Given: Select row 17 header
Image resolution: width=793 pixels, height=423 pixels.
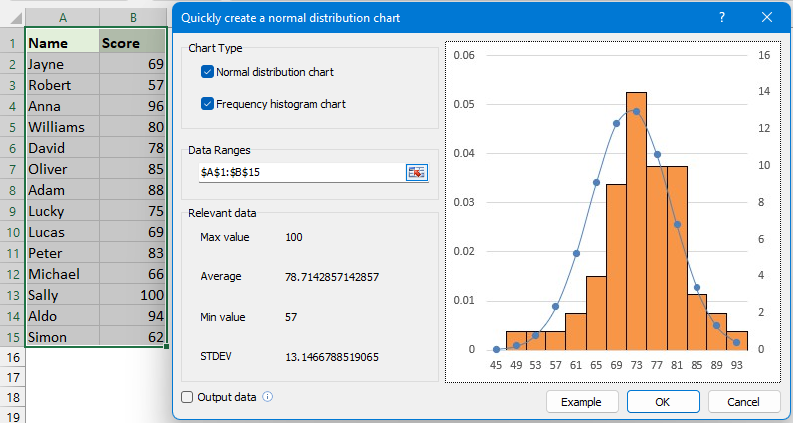Looking at the screenshot, I should coord(11,379).
